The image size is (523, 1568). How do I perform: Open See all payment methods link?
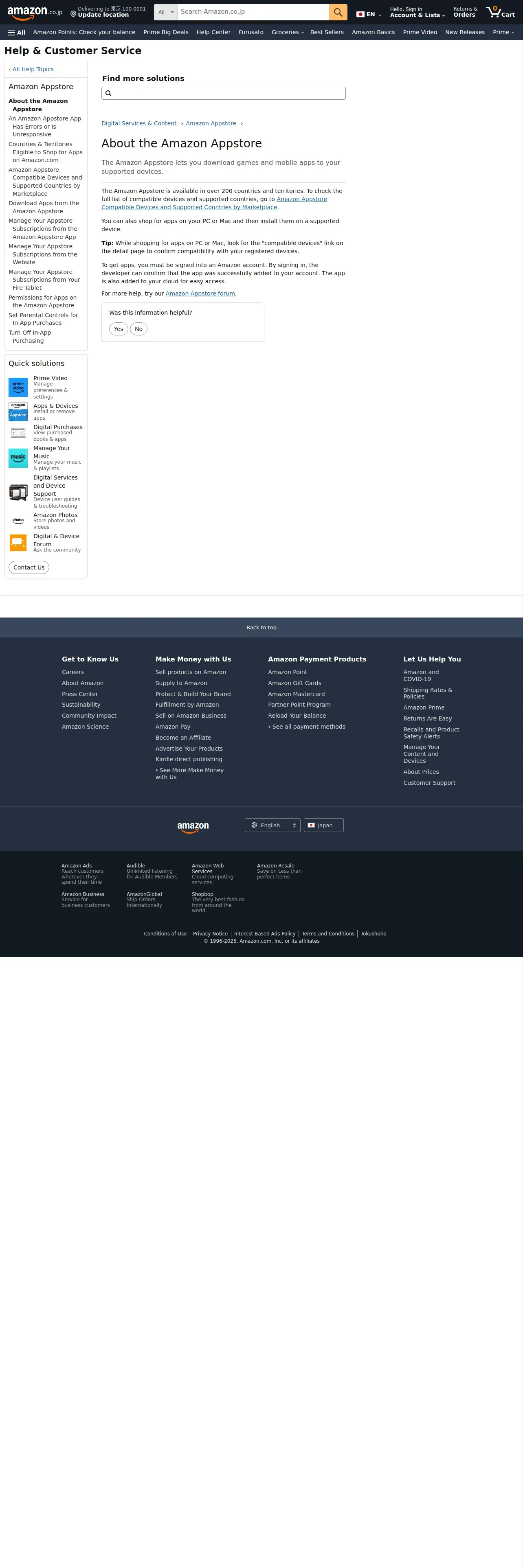(x=307, y=727)
